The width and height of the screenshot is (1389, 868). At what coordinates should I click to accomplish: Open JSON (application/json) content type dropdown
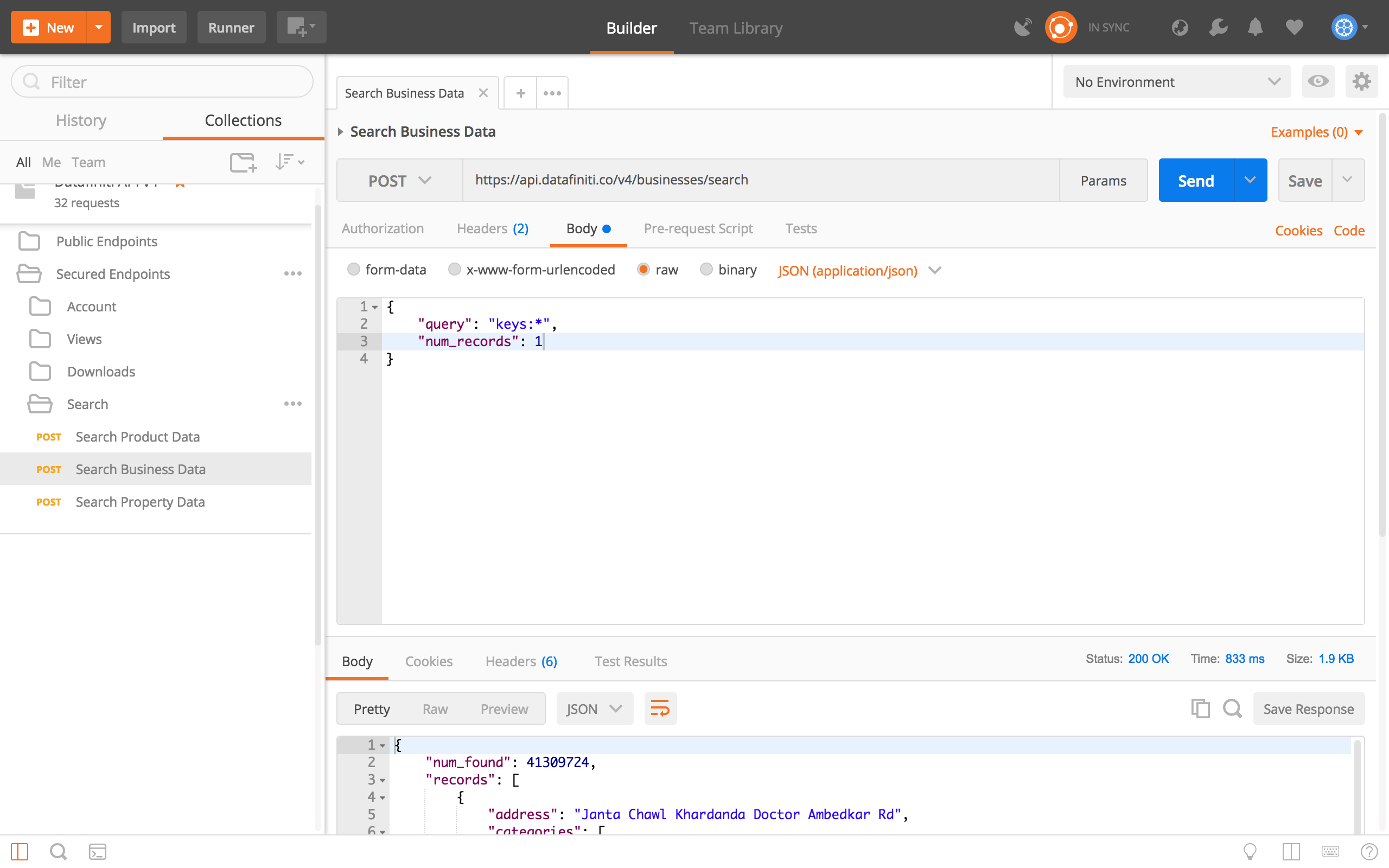point(859,270)
